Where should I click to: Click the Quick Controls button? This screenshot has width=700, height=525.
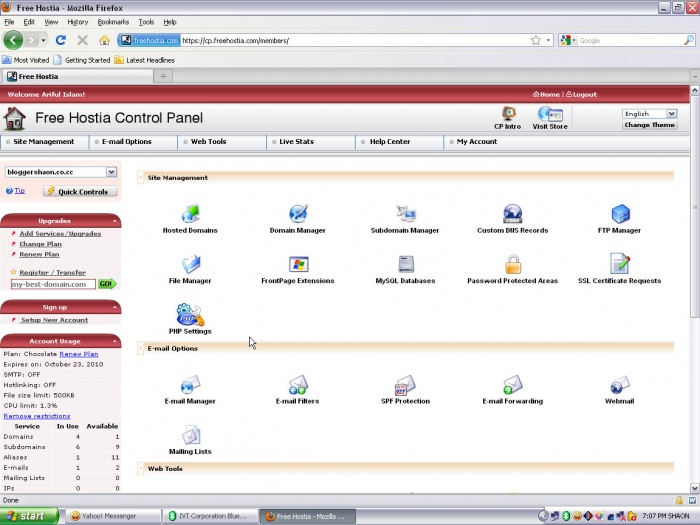(x=80, y=192)
